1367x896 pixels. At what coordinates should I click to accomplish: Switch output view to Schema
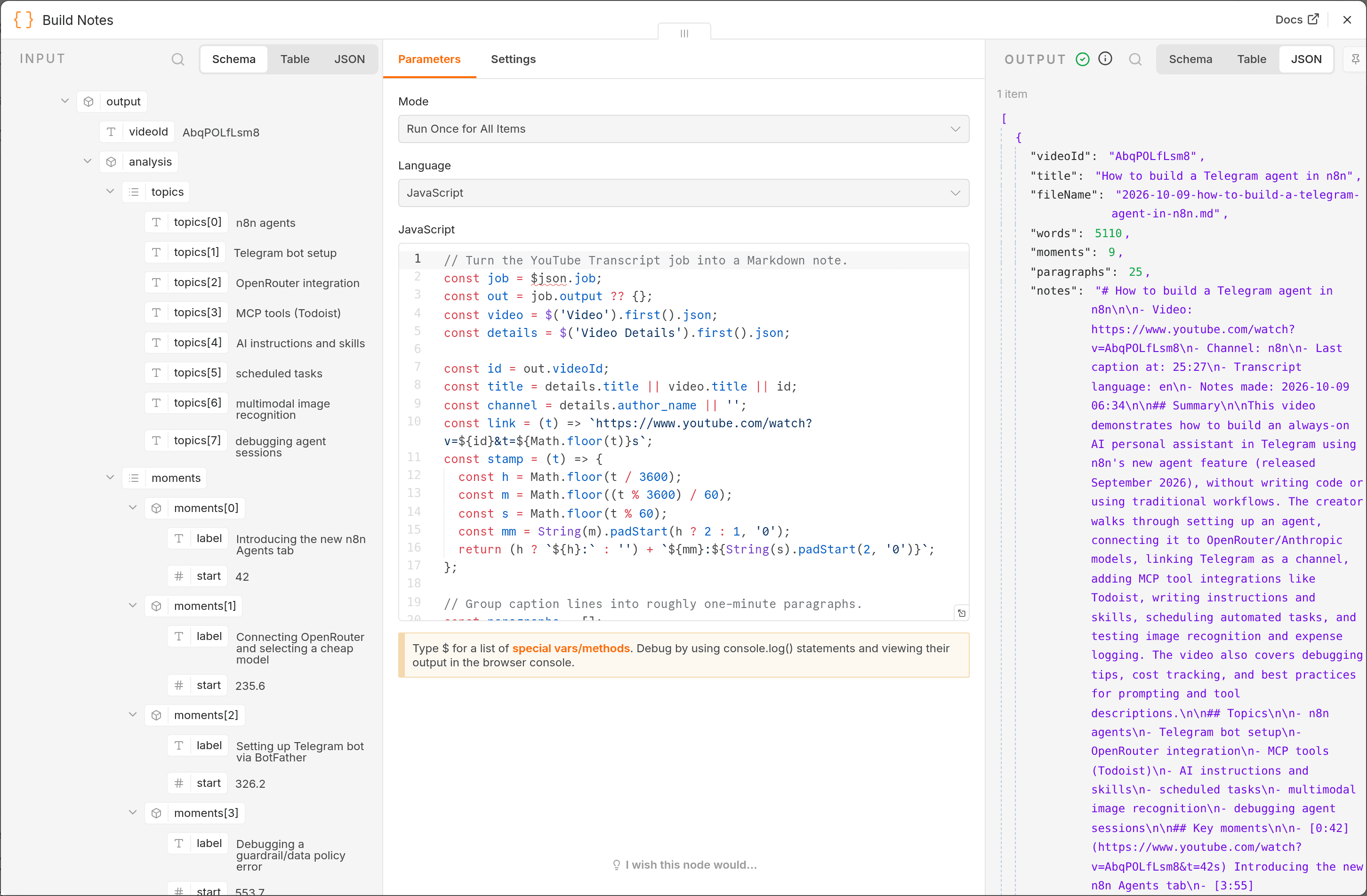click(x=1190, y=59)
